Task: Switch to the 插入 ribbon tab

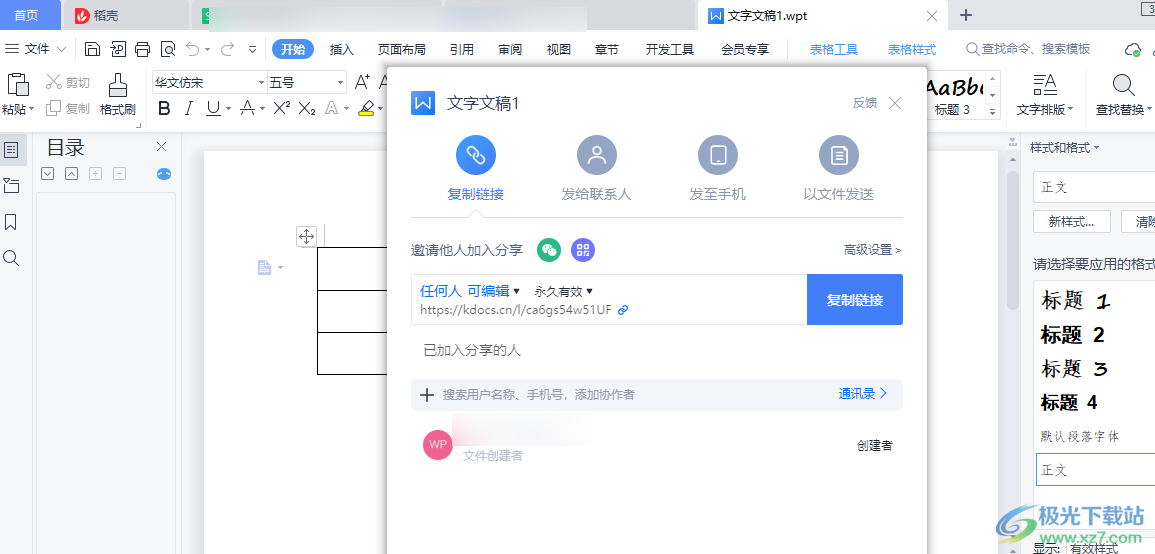Action: pos(342,49)
